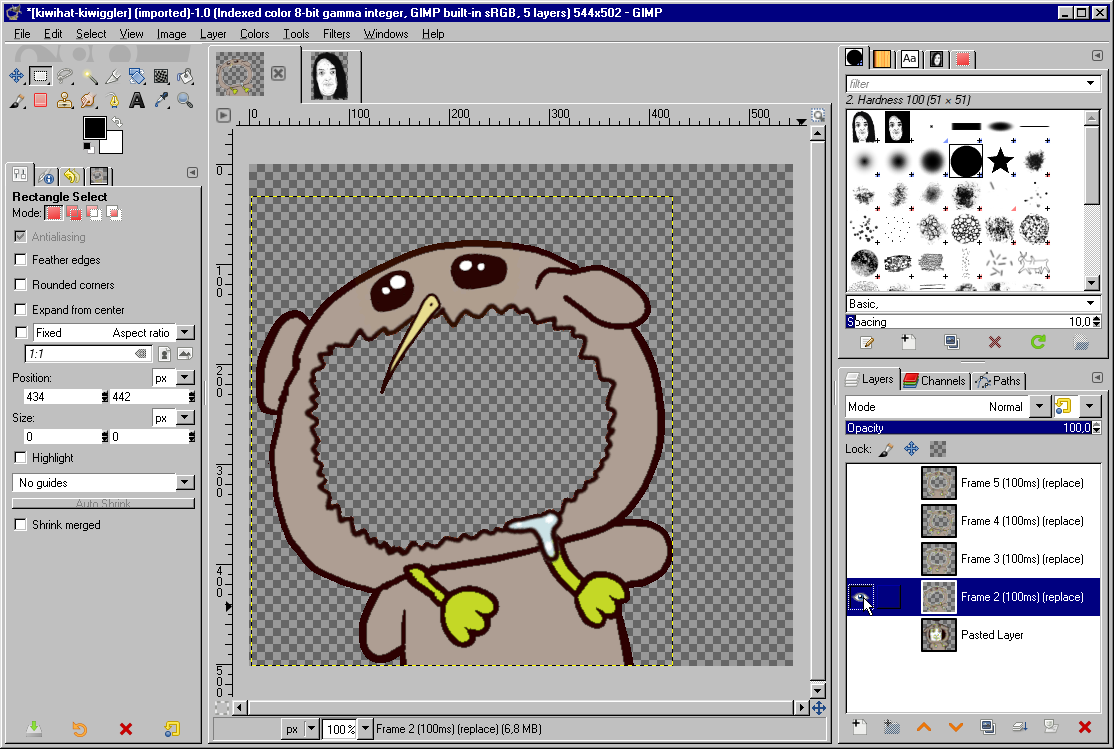Lower layer with orange down arrow

pyautogui.click(x=956, y=726)
